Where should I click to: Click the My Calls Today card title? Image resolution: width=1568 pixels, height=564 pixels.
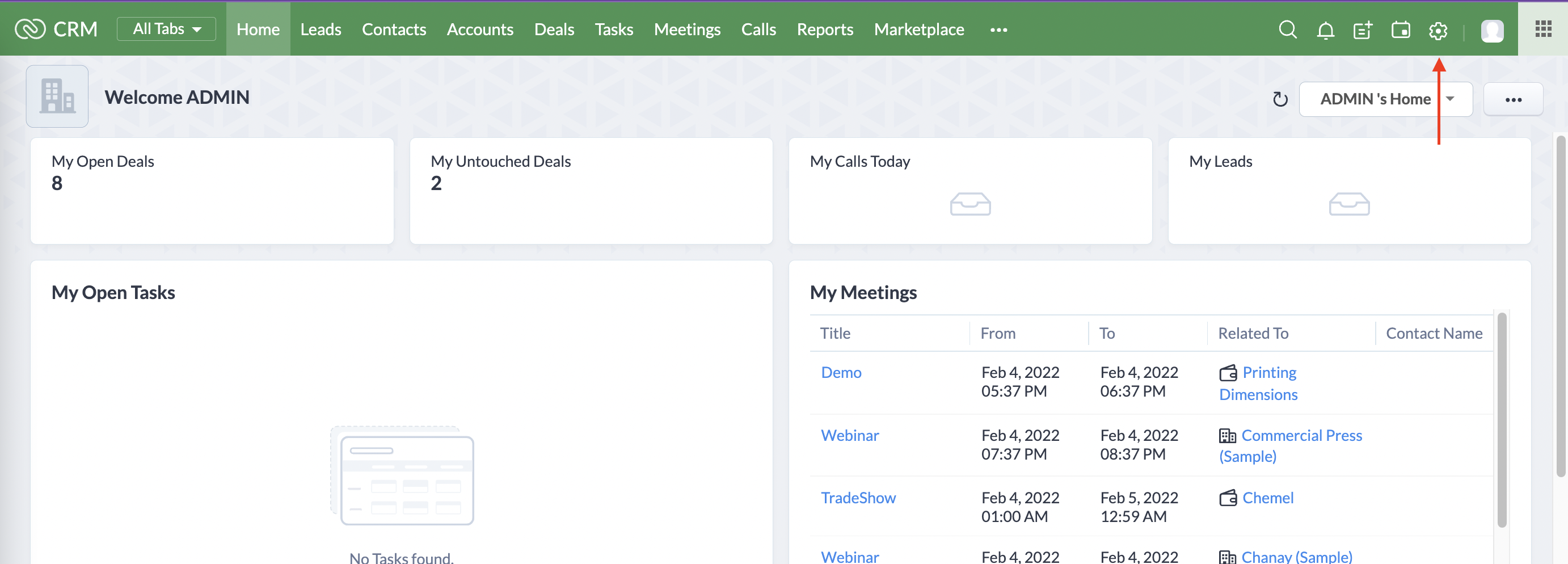pos(859,161)
